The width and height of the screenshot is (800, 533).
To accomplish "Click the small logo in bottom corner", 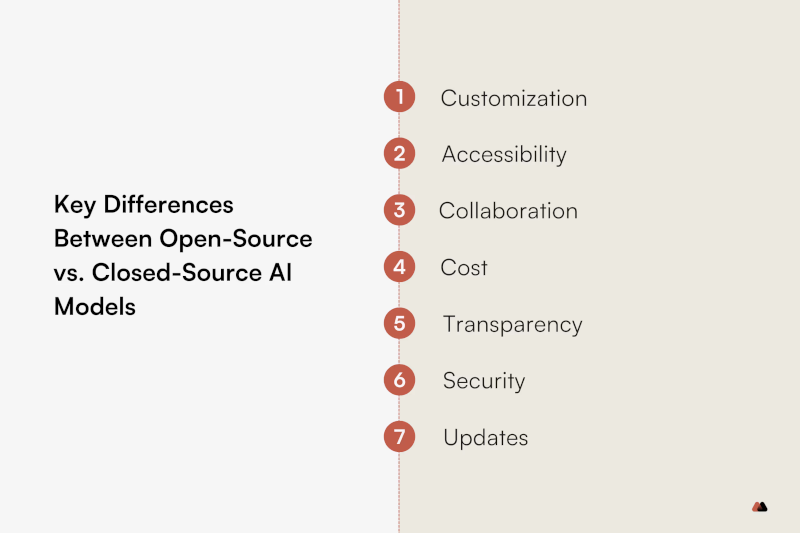I will click(x=760, y=506).
